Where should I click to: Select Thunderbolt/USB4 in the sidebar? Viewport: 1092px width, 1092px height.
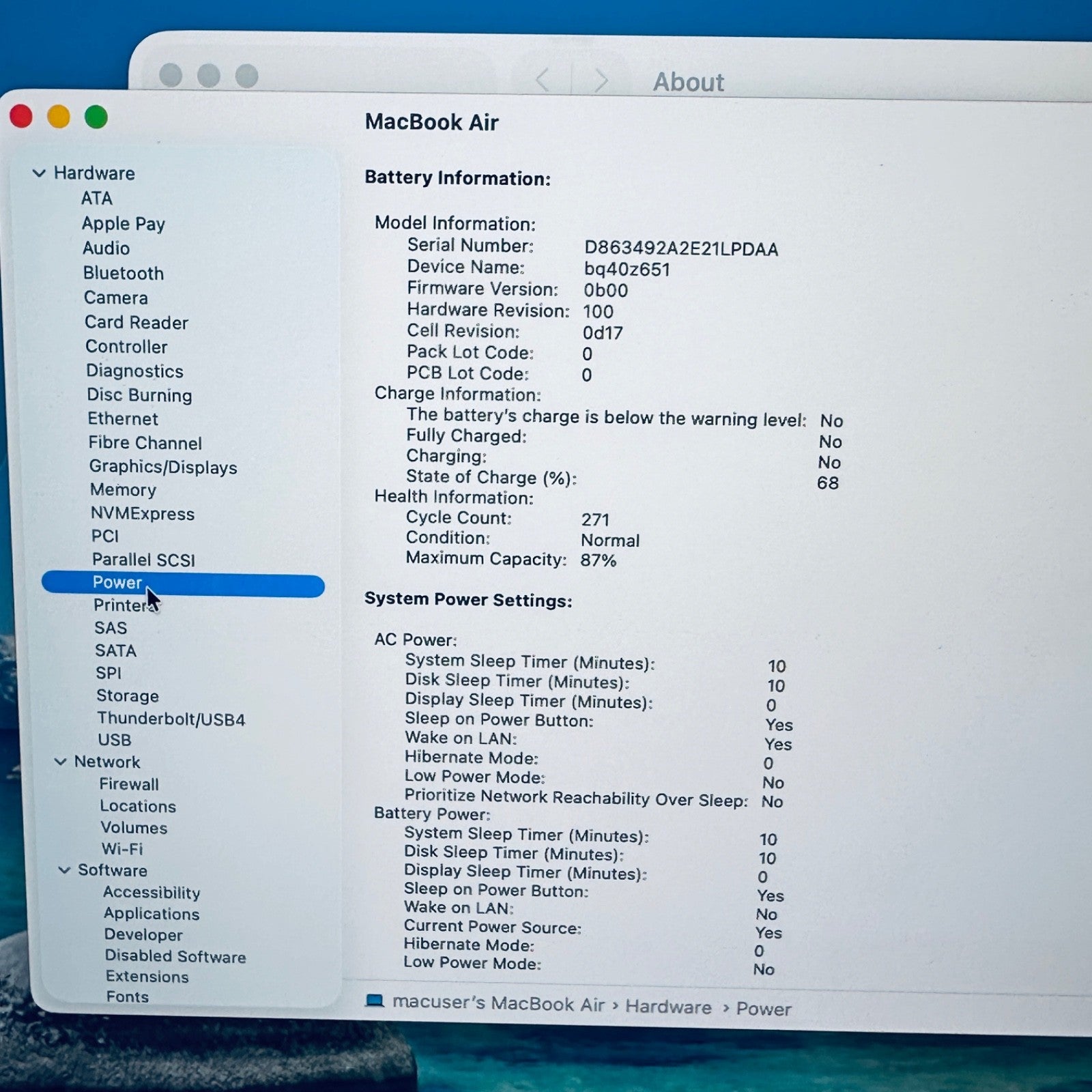171,719
